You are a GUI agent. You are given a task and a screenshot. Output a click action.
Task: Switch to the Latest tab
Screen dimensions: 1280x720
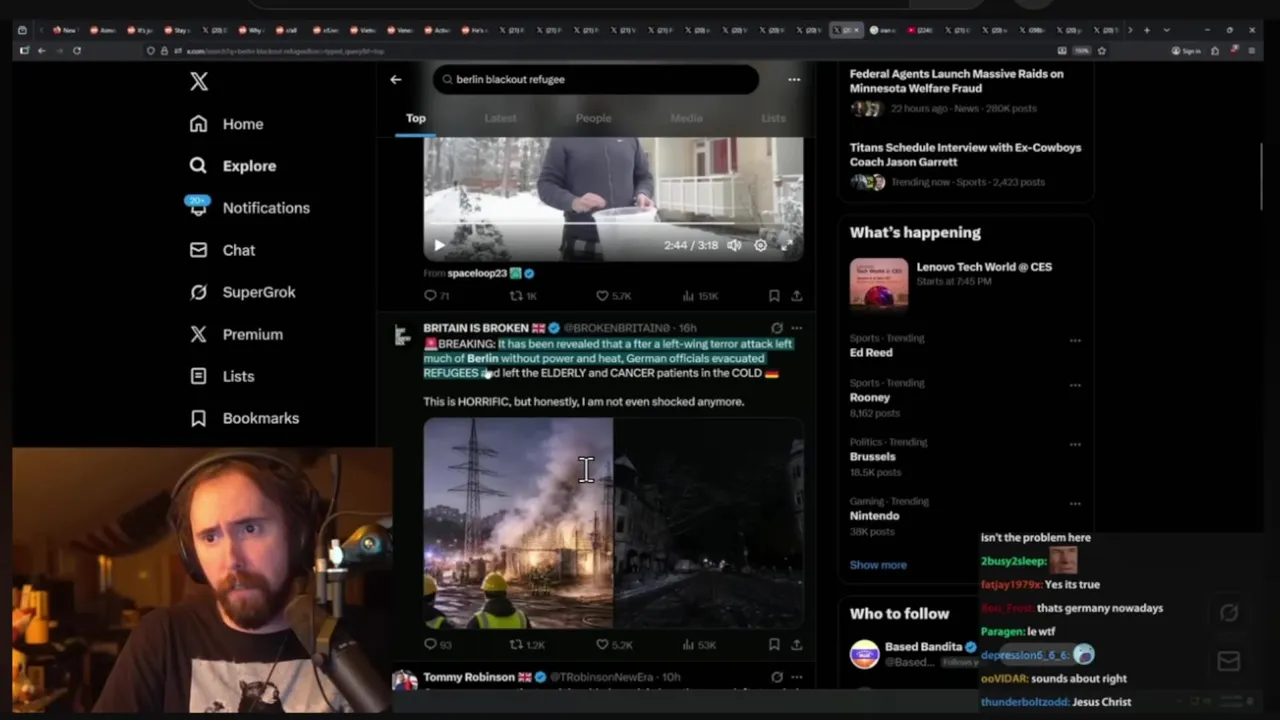(x=501, y=118)
